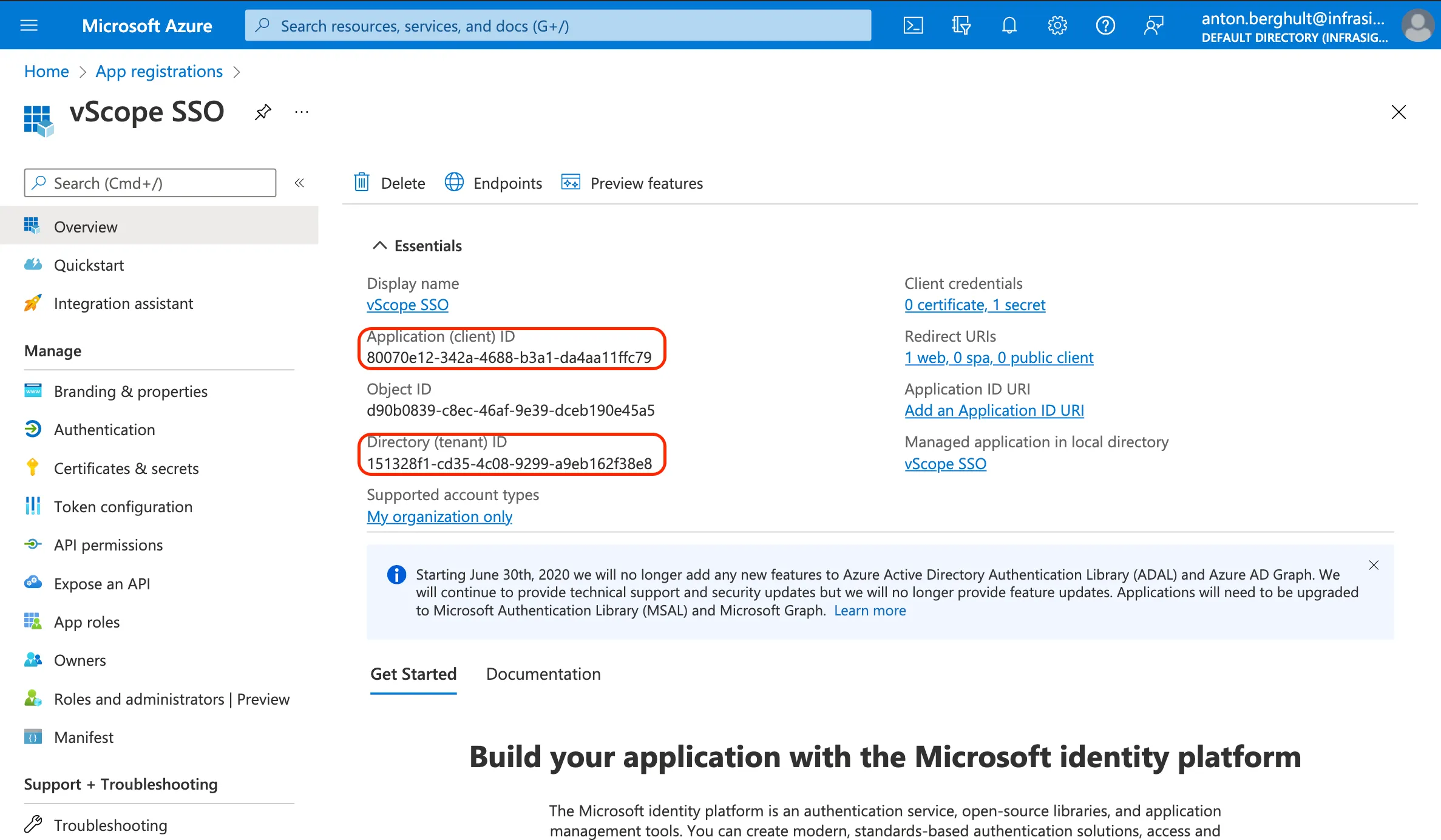Open the portal hamburger menu
This screenshot has width=1441, height=840.
(x=29, y=25)
